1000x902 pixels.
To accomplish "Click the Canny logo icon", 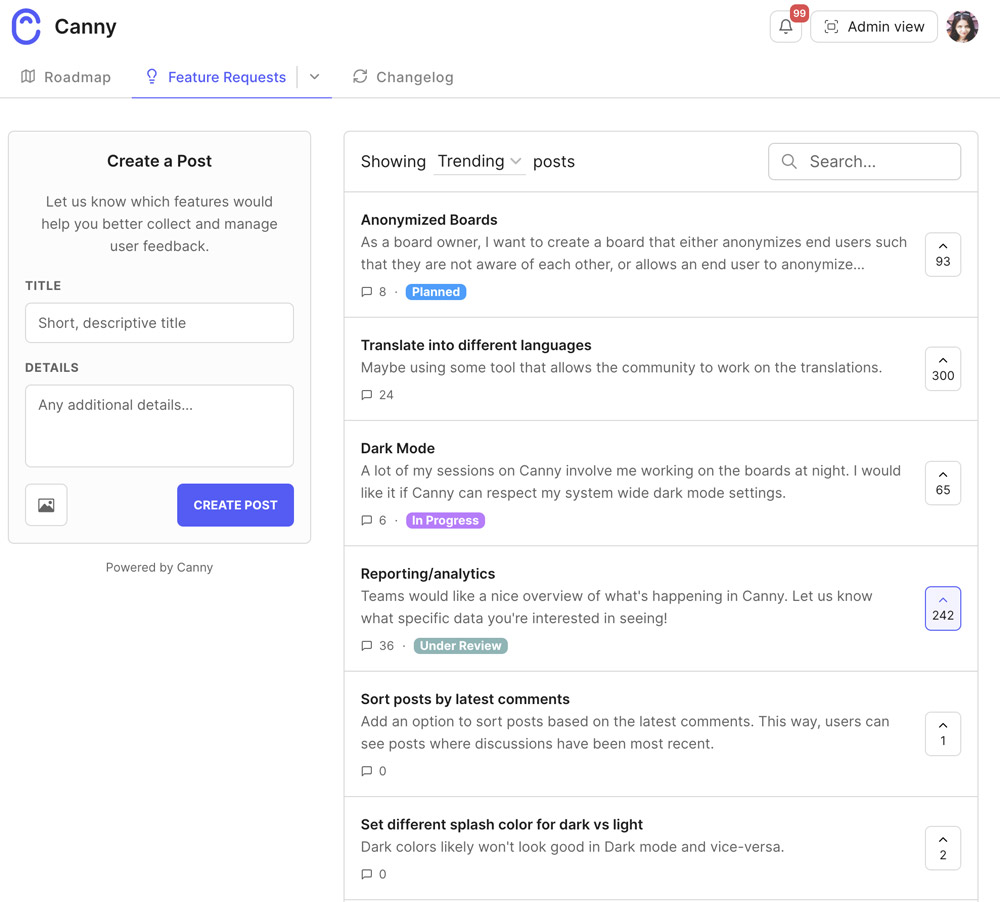I will click(x=26, y=27).
